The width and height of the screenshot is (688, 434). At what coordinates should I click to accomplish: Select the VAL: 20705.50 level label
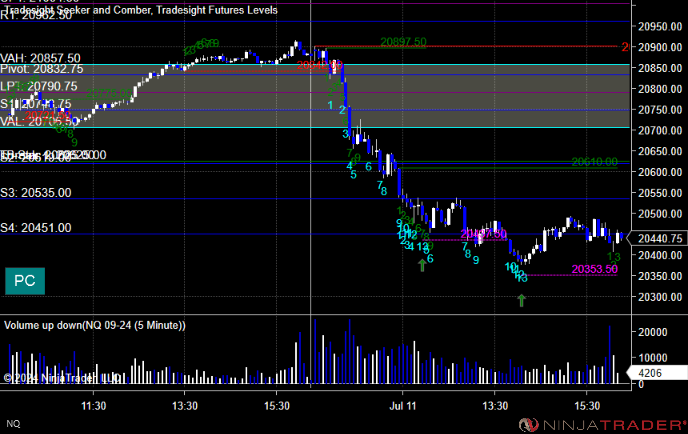(39, 122)
